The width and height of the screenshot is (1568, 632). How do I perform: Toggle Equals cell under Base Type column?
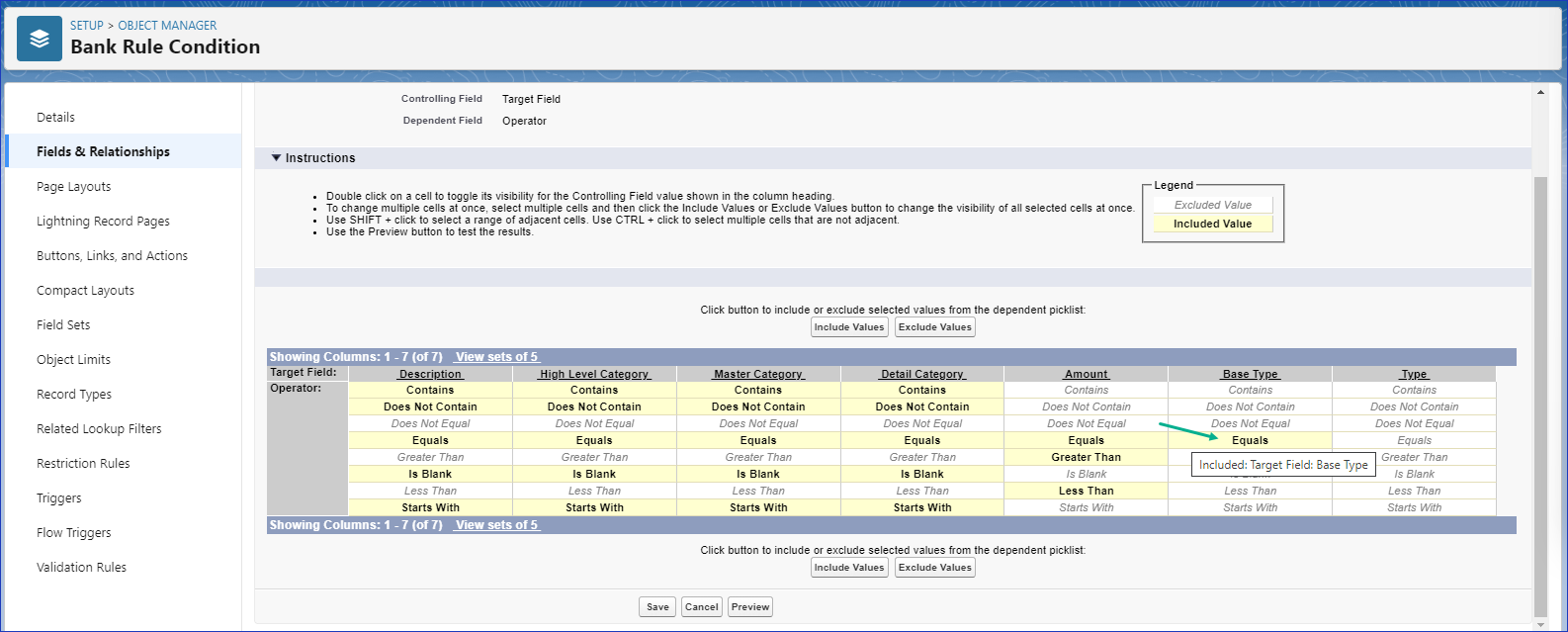coord(1250,440)
